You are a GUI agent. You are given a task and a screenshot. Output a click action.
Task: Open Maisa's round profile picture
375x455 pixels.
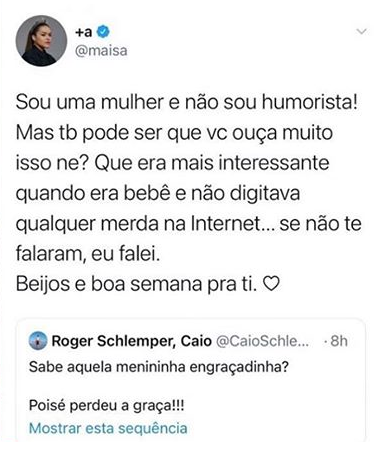coord(41,41)
